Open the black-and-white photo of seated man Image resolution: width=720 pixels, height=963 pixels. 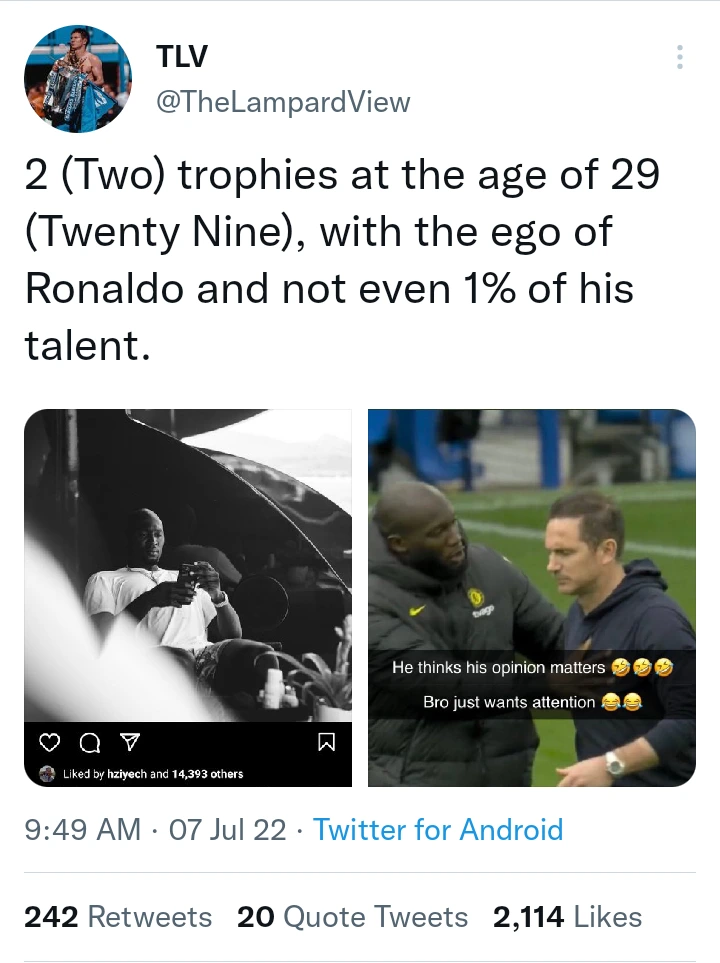click(x=188, y=565)
